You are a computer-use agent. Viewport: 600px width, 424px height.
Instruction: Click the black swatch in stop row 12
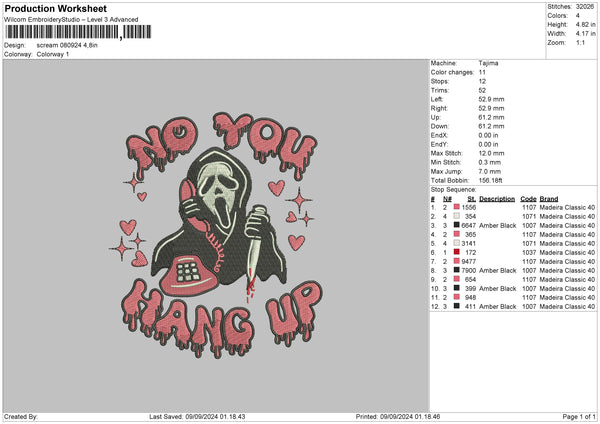coord(457,306)
